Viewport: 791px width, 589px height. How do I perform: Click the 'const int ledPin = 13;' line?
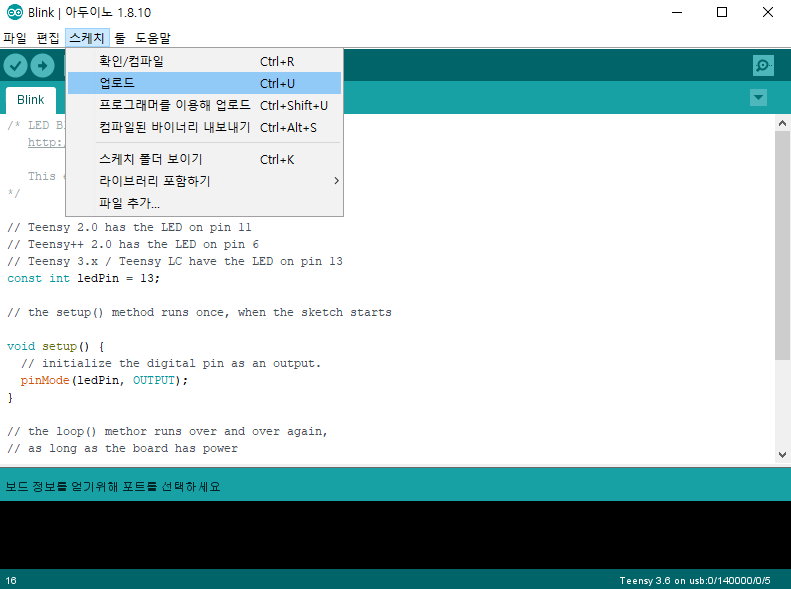coord(83,278)
